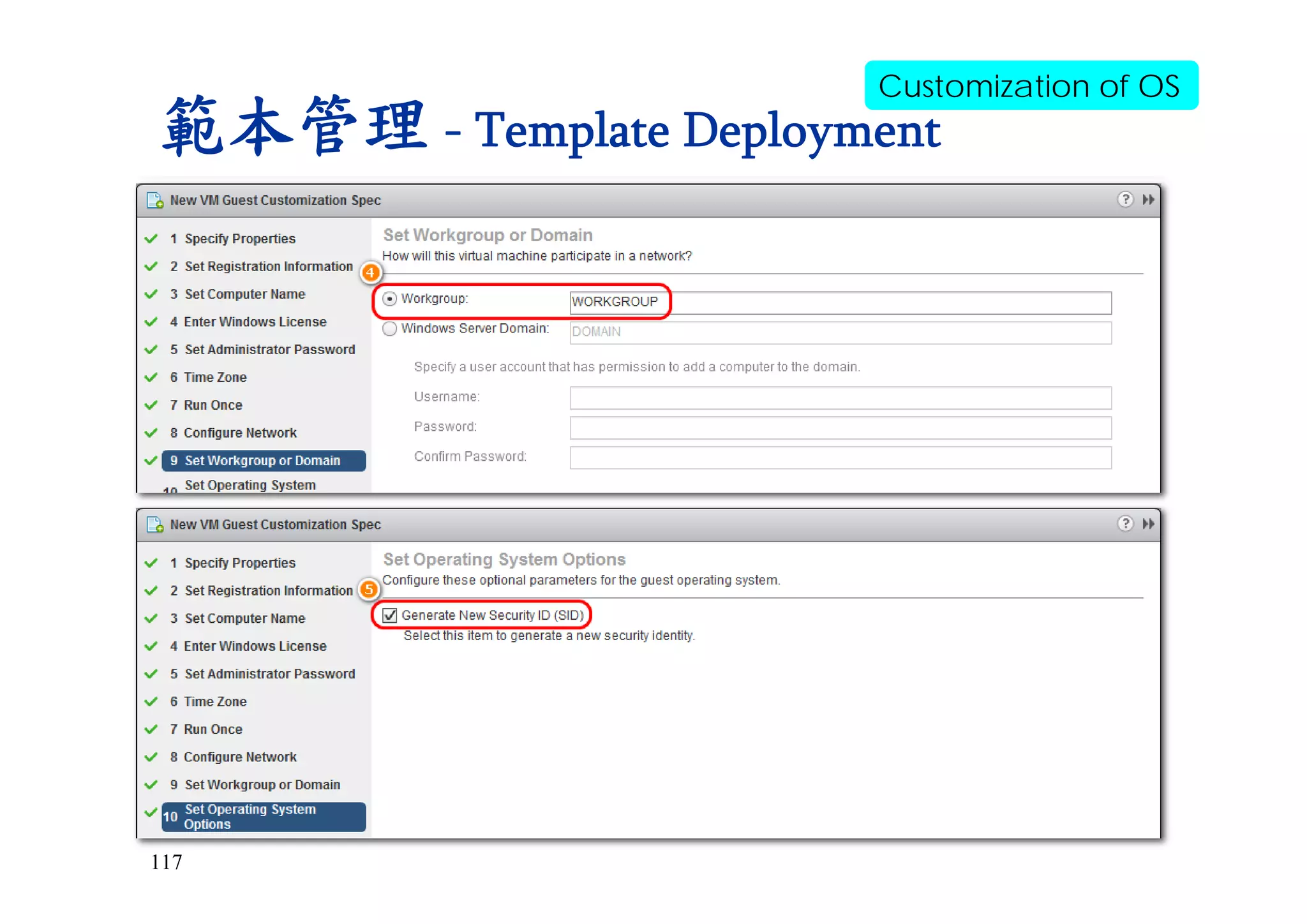Click the help icon in upper wizard window
The image size is (1307, 924).
coord(1125,200)
